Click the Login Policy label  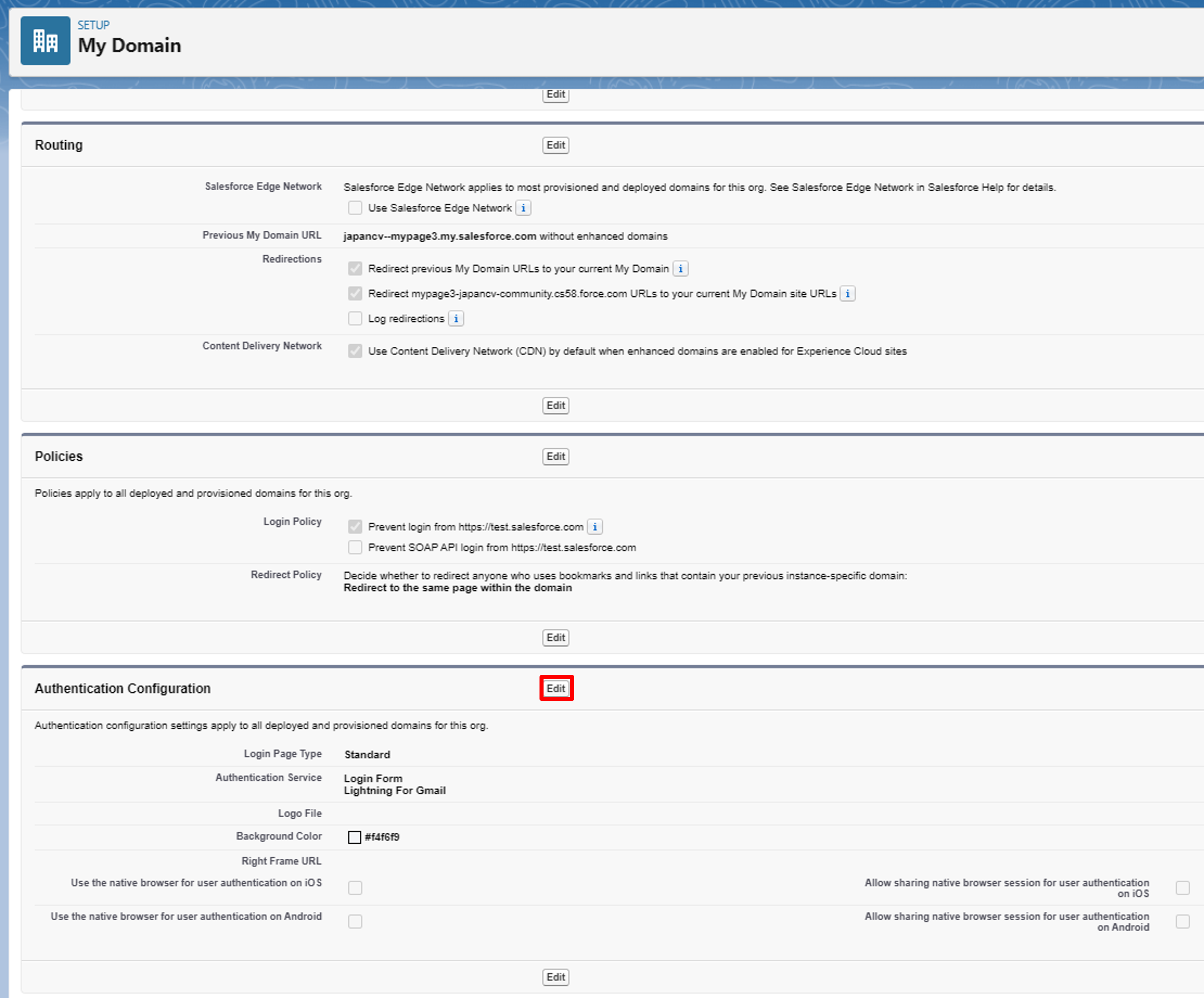[x=292, y=522]
